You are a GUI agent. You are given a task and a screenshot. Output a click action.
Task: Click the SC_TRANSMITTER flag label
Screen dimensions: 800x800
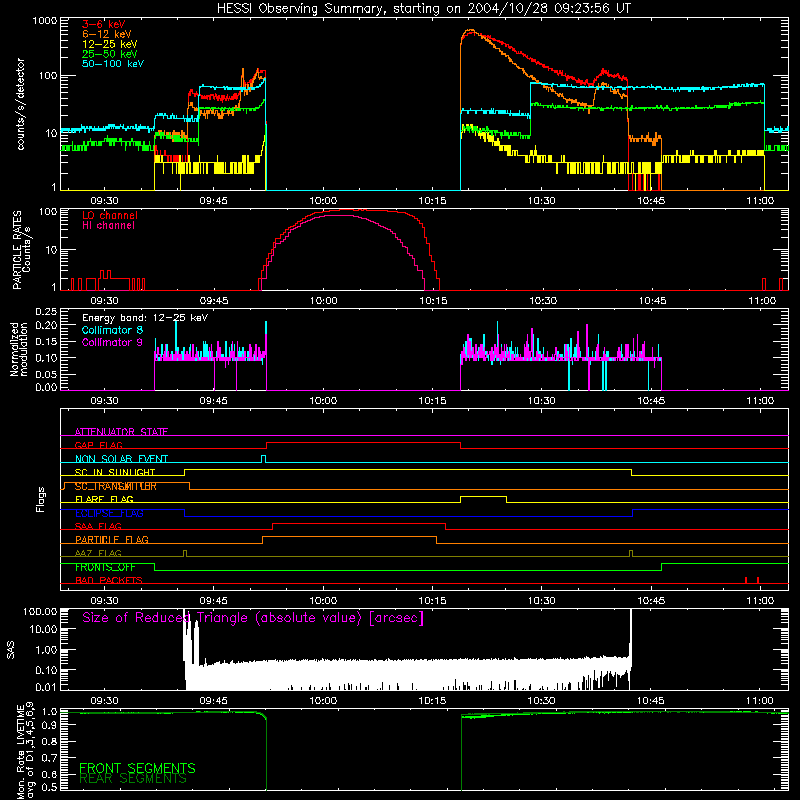116,486
